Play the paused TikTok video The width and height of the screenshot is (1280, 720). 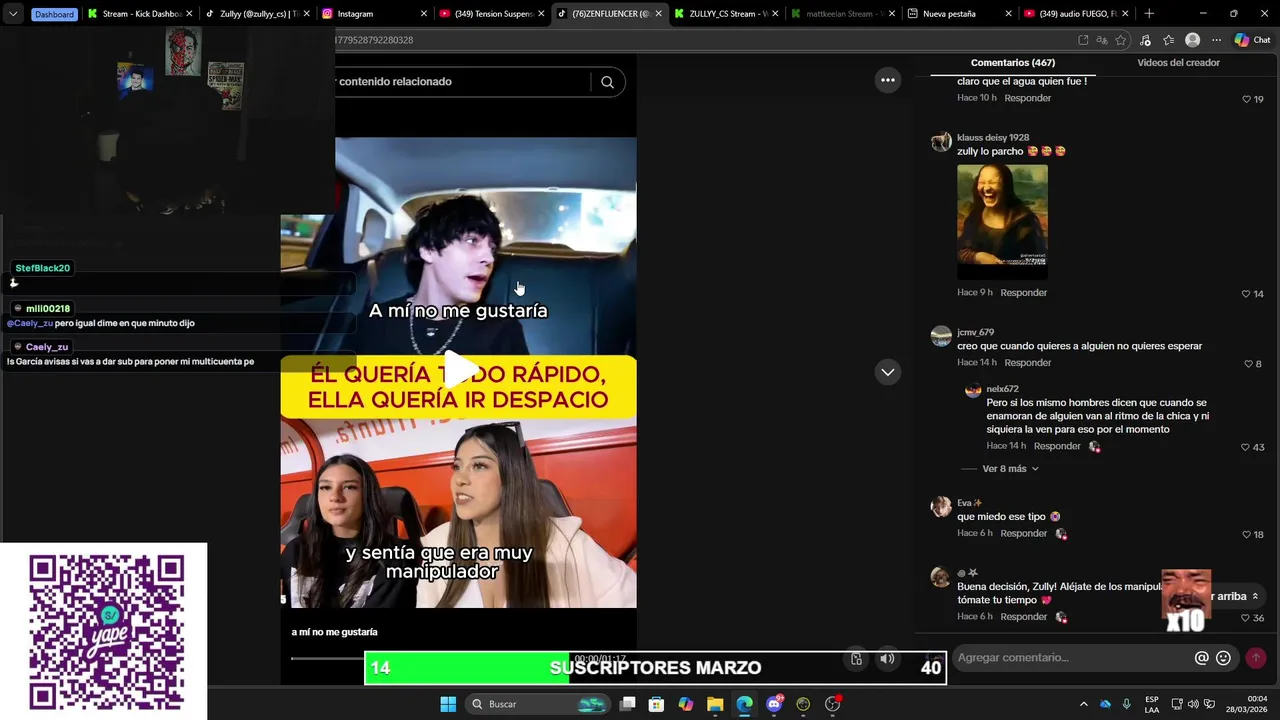(x=459, y=370)
